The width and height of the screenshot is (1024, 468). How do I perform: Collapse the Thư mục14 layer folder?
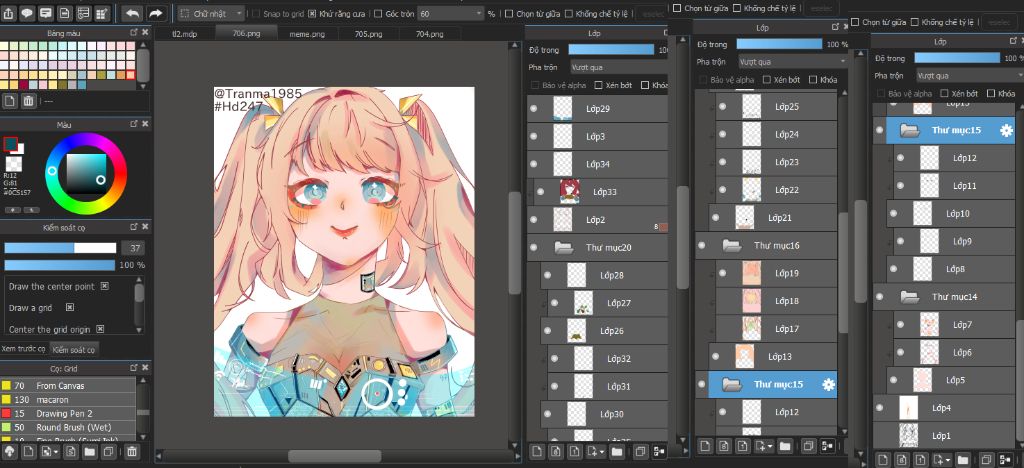[910, 297]
